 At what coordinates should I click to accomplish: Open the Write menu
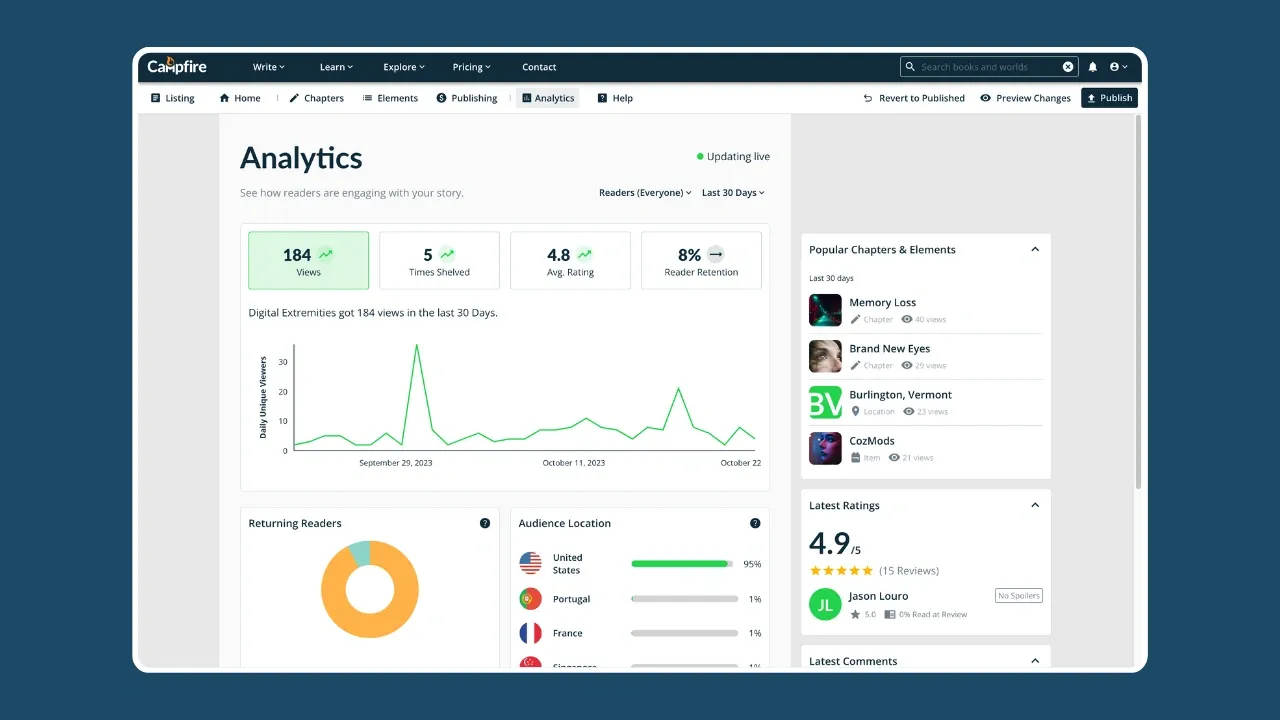268,67
